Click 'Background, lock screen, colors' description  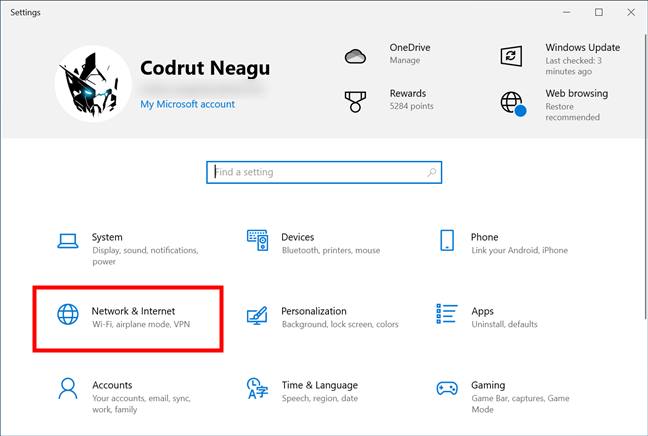point(340,324)
